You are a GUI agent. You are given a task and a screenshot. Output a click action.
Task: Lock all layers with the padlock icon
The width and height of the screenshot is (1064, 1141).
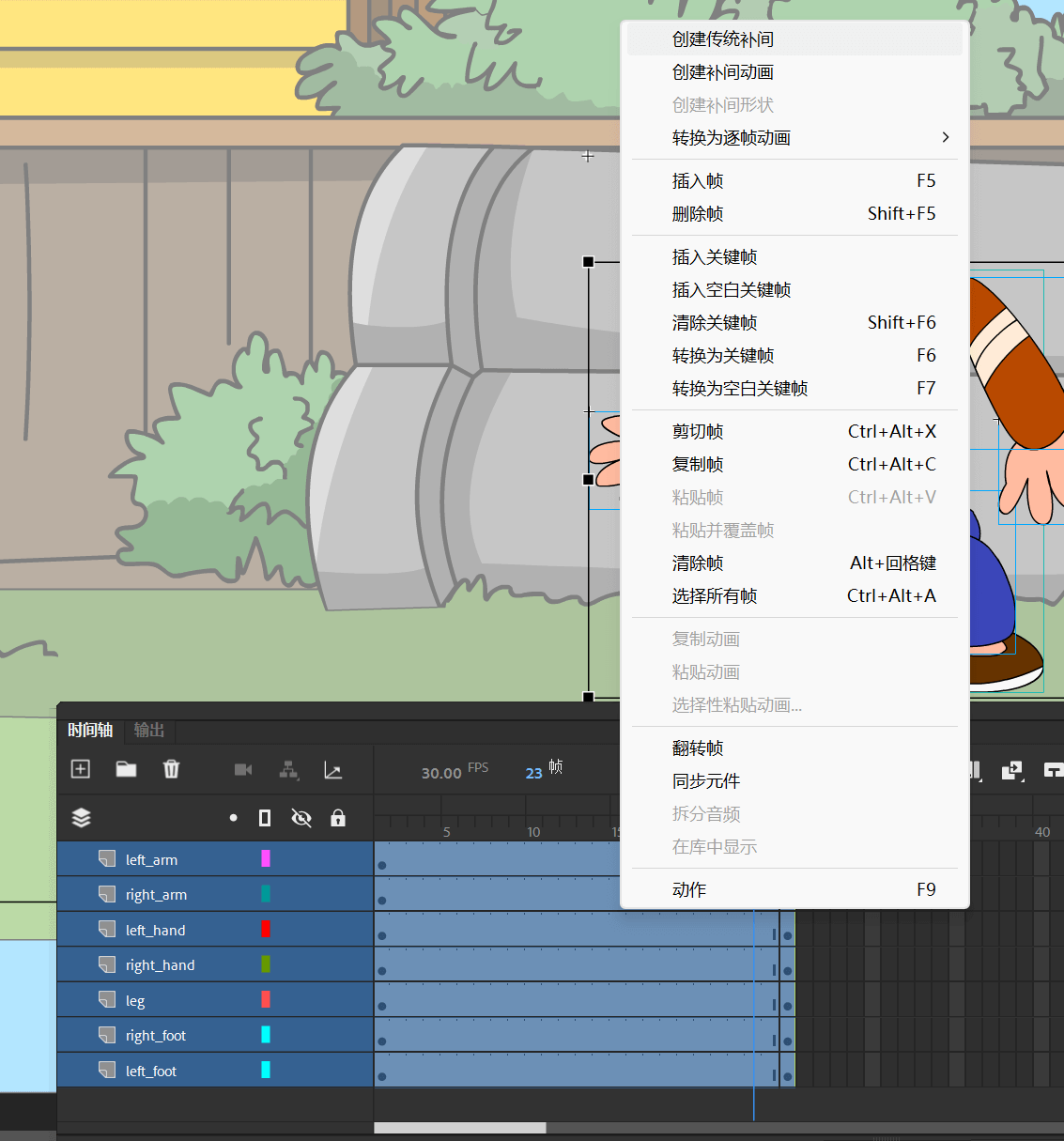(x=338, y=818)
